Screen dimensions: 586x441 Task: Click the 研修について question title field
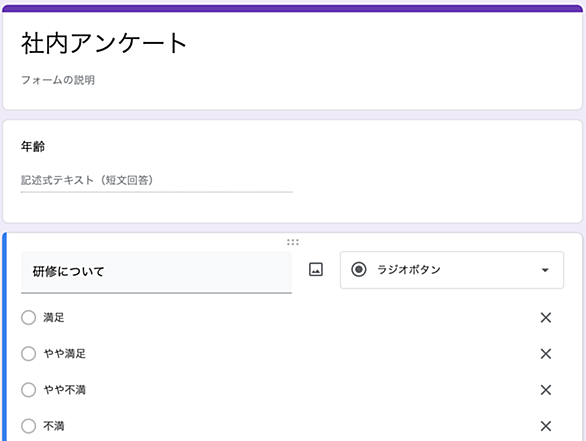pyautogui.click(x=156, y=272)
